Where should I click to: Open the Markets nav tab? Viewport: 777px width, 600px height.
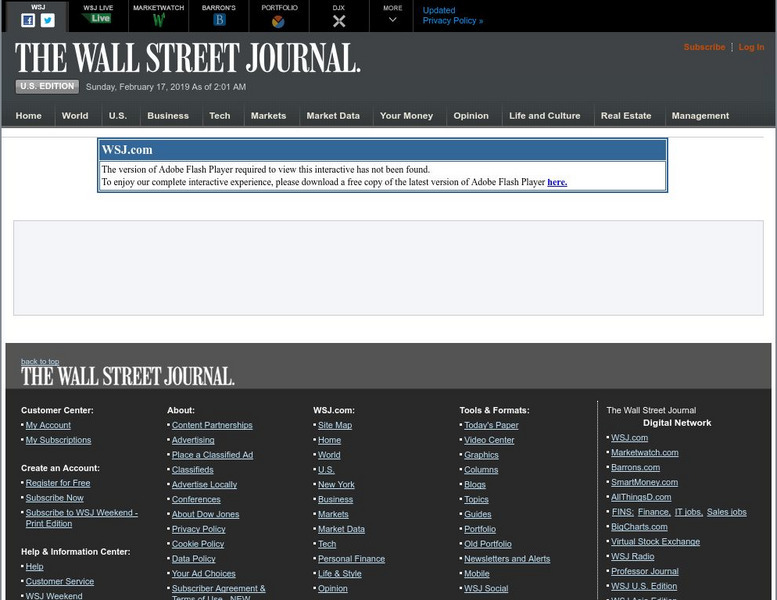[x=268, y=115]
